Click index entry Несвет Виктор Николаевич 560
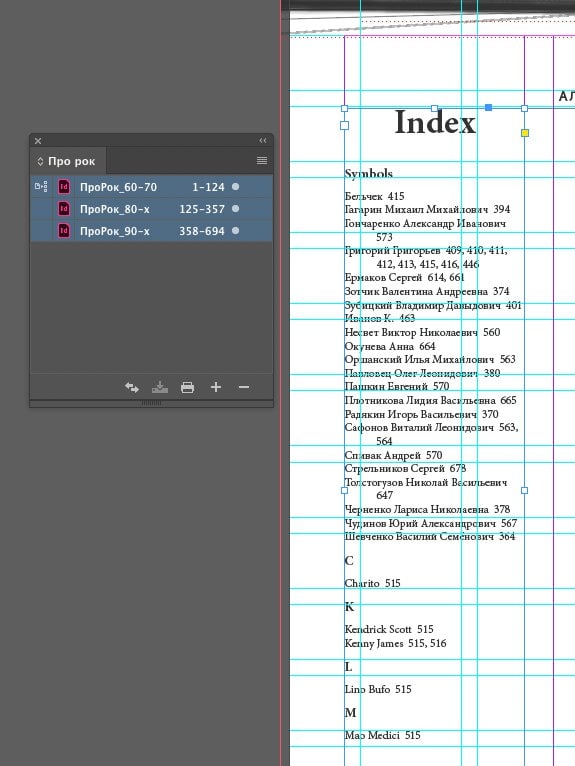The image size is (575, 766). [423, 332]
